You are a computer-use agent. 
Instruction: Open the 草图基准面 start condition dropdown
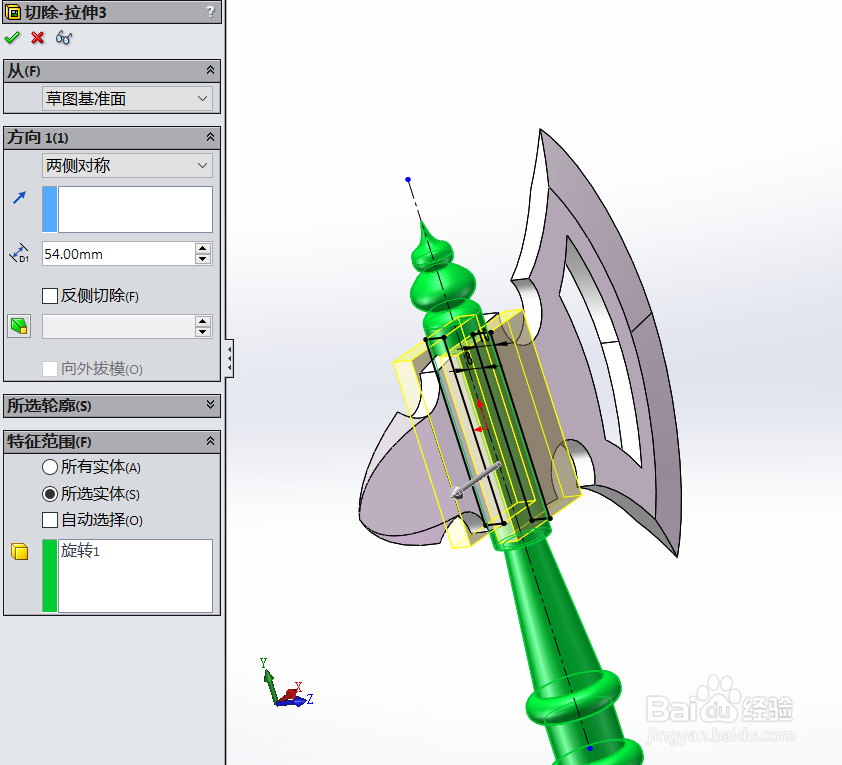tap(127, 99)
